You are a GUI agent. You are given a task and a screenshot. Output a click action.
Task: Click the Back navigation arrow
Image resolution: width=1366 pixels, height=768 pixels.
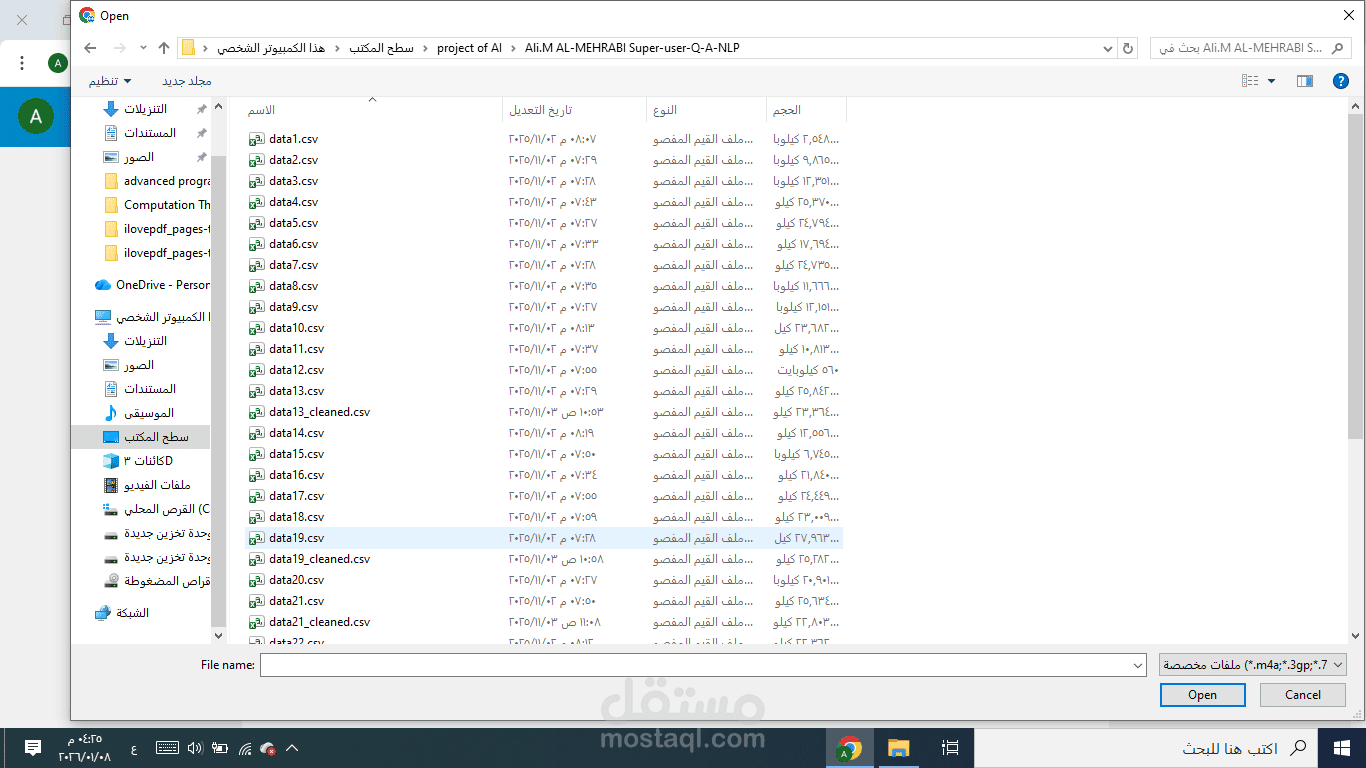[x=90, y=48]
